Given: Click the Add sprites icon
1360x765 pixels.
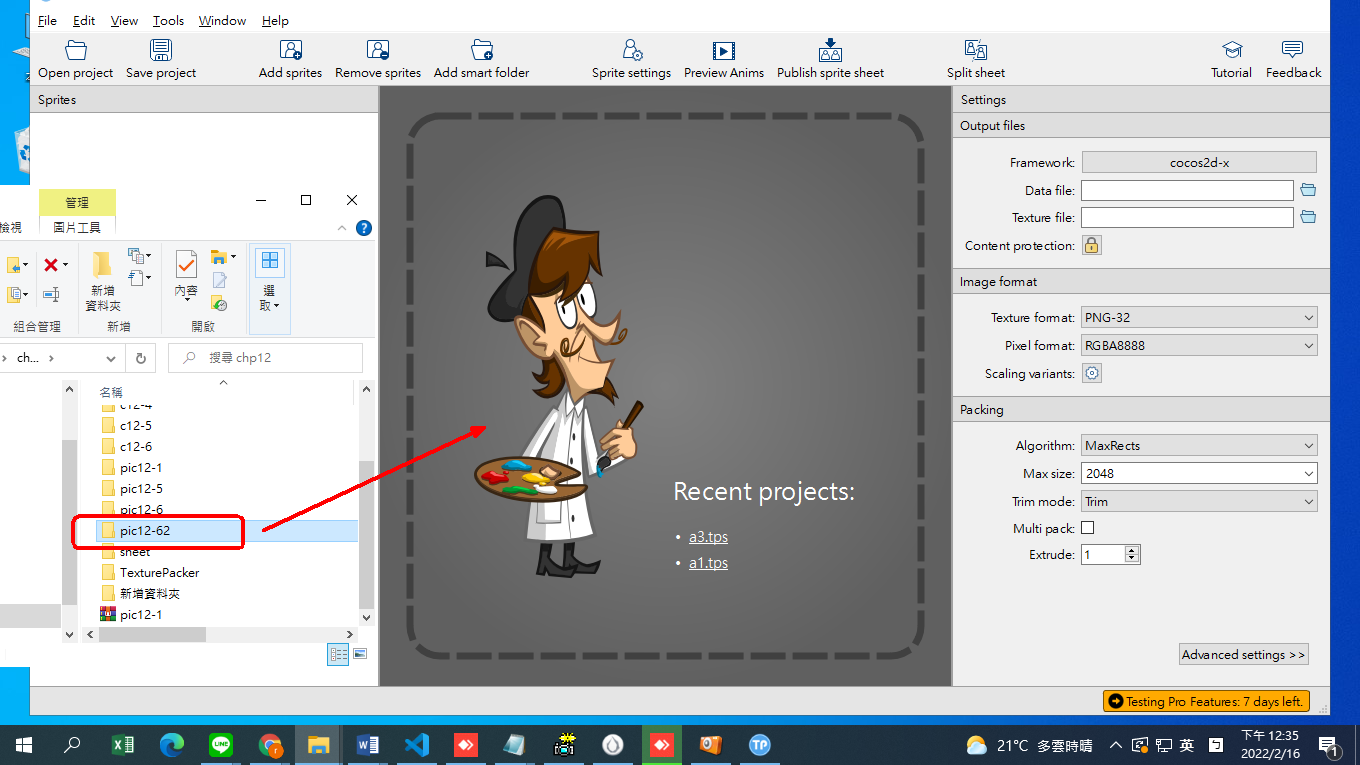Looking at the screenshot, I should (290, 50).
